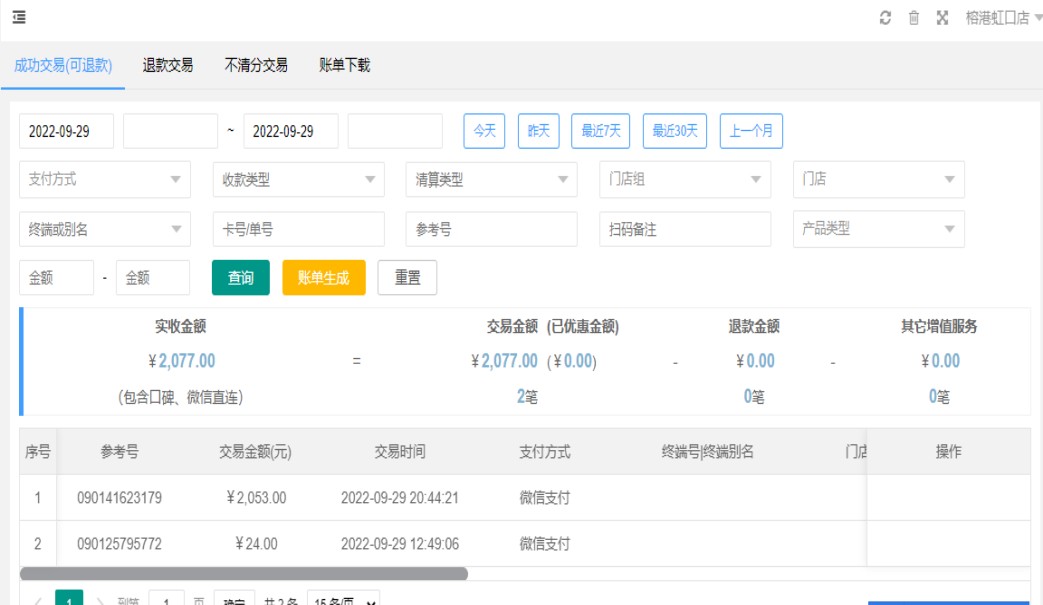Click the 卡号/单号 input field
This screenshot has width=1043, height=605.
(x=298, y=229)
